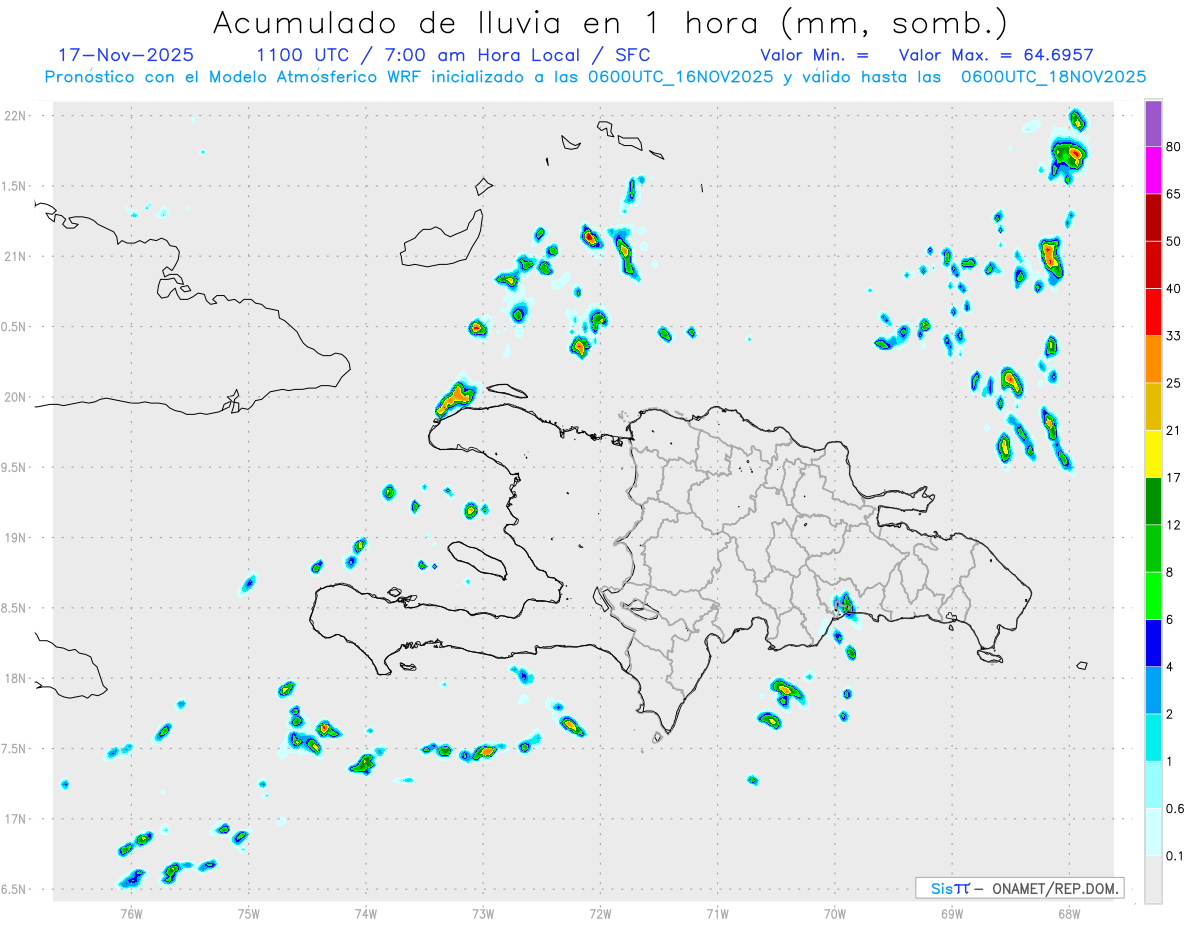This screenshot has height=927, width=1200.
Task: Click the '69W' longitude label
Action: tap(952, 913)
